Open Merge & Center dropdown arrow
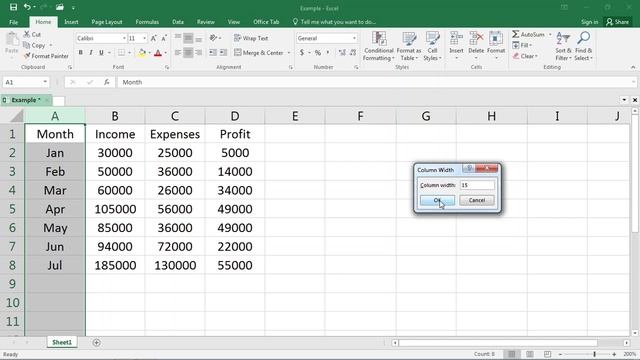Image resolution: width=640 pixels, height=360 pixels. coord(289,53)
